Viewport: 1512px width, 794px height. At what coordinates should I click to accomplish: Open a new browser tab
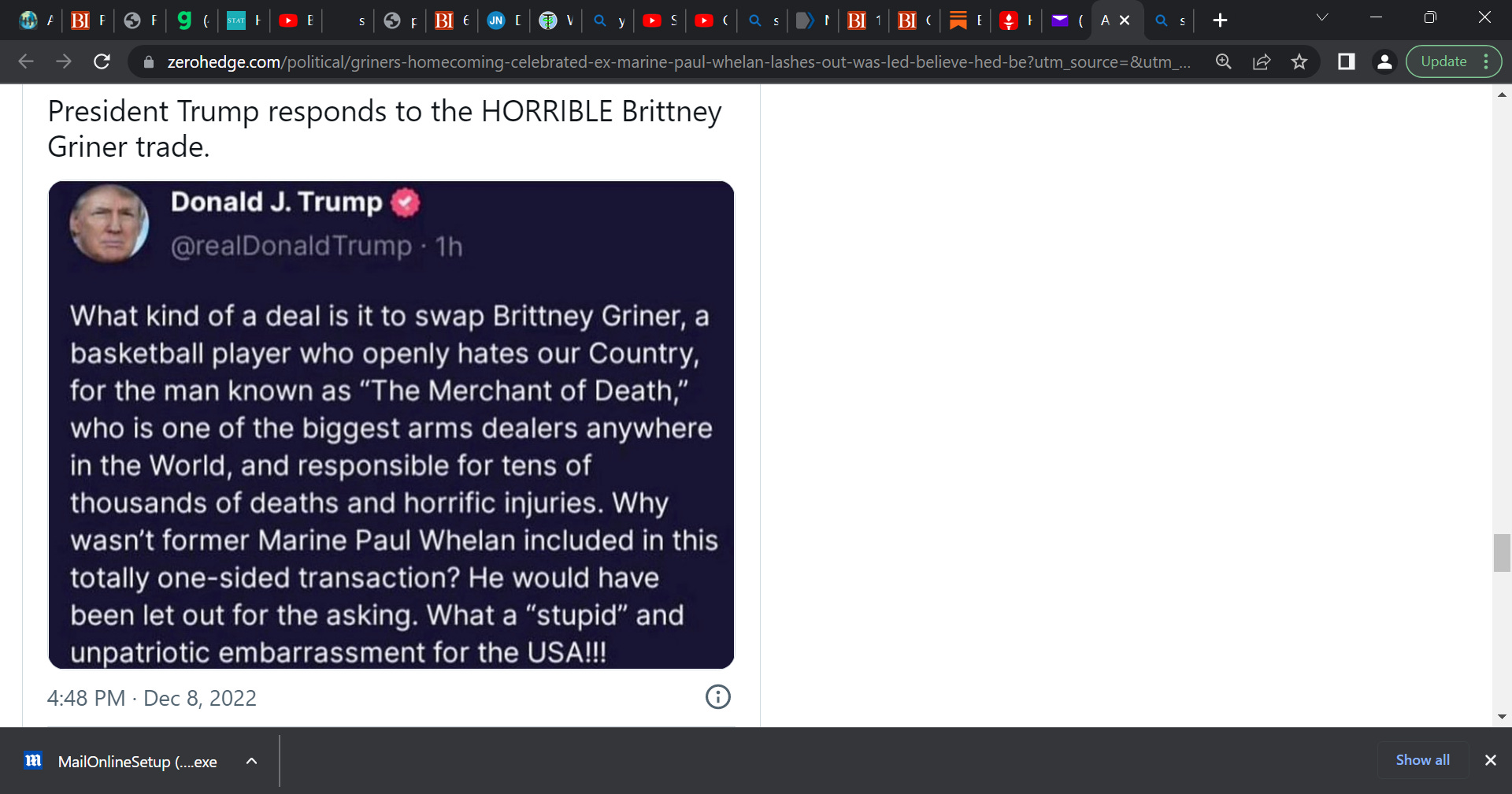(1220, 20)
